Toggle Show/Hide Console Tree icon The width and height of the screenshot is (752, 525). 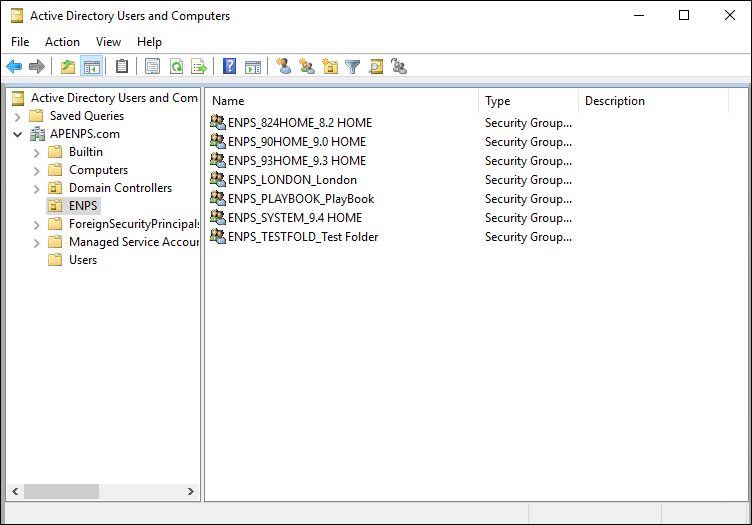pyautogui.click(x=92, y=66)
